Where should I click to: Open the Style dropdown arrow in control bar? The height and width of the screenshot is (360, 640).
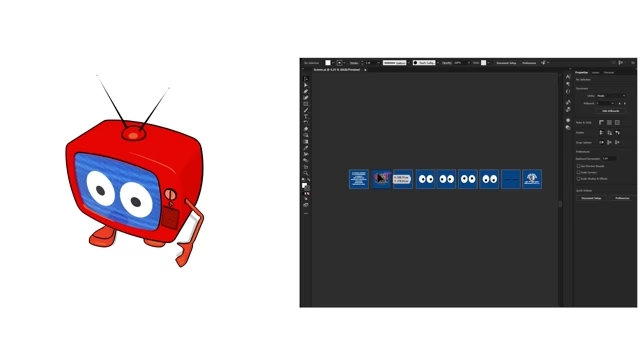pos(489,62)
